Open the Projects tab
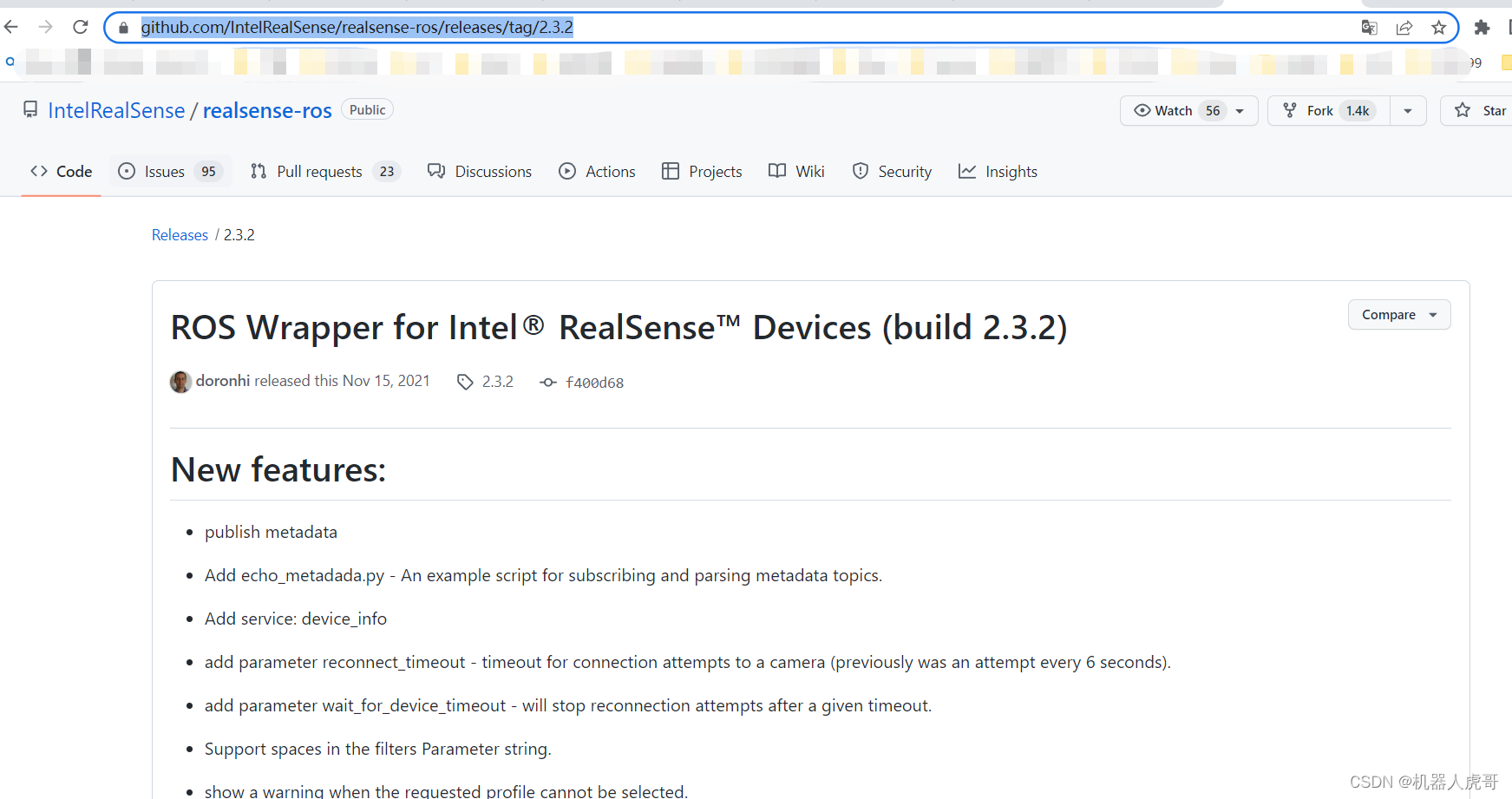 click(702, 172)
